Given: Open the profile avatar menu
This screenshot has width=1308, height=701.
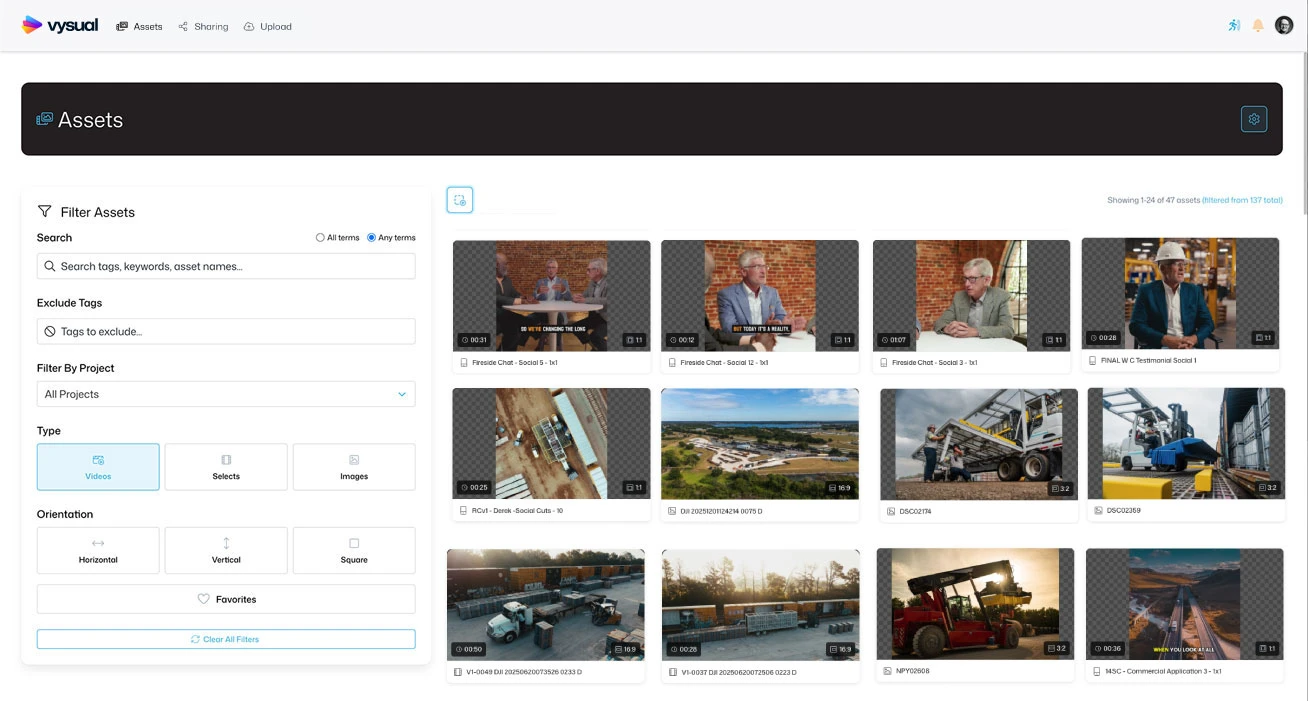Looking at the screenshot, I should tap(1283, 24).
